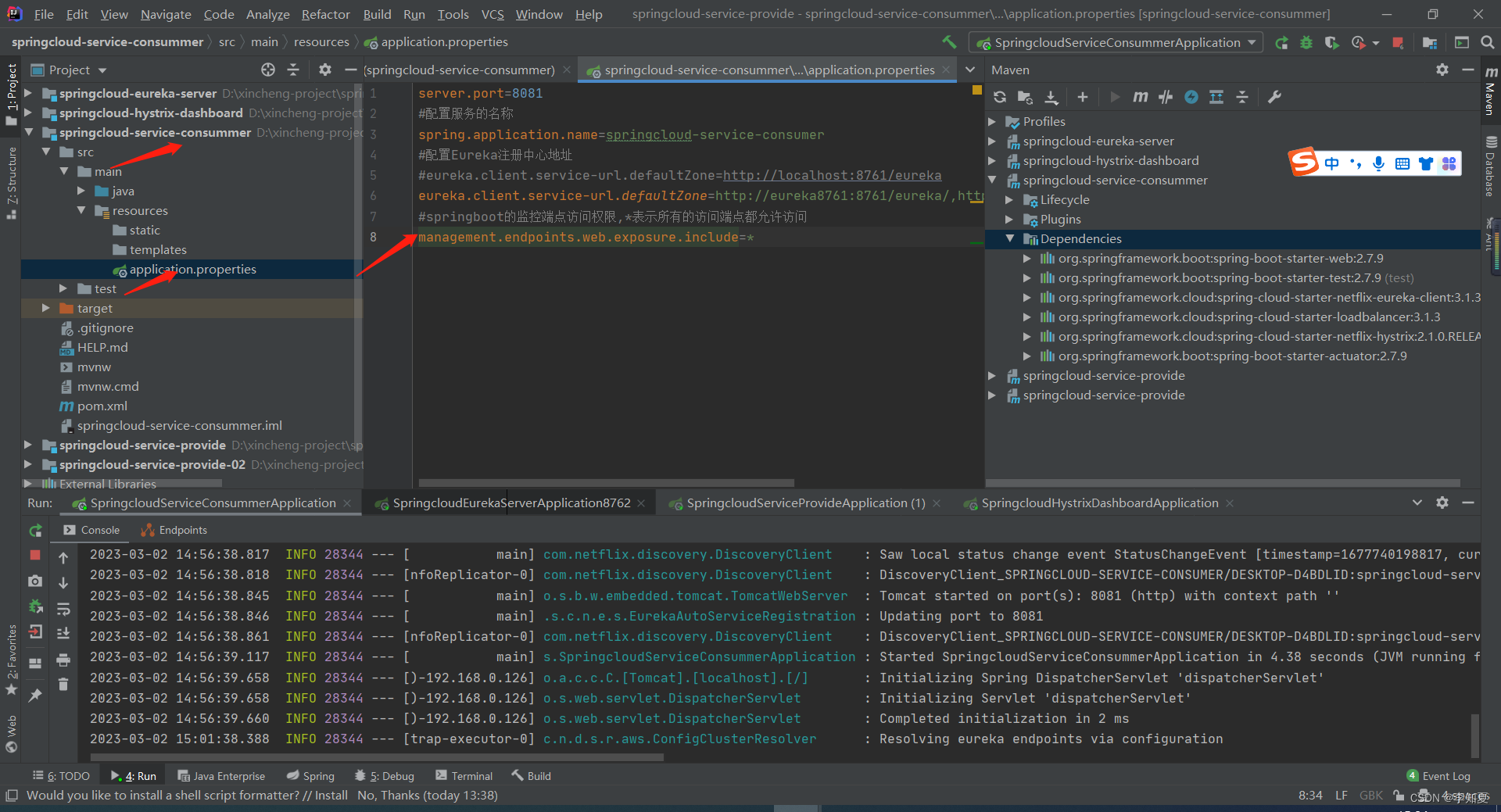Click the Database side tab
Viewport: 1501px width, 812px height.
(x=1491, y=166)
